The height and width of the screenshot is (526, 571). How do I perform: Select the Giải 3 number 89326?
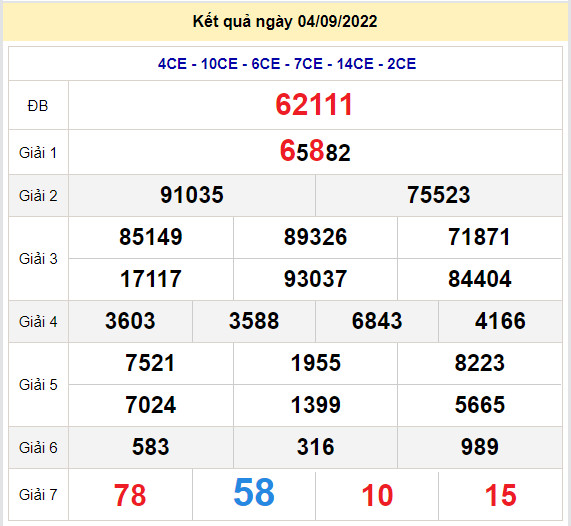click(x=315, y=237)
